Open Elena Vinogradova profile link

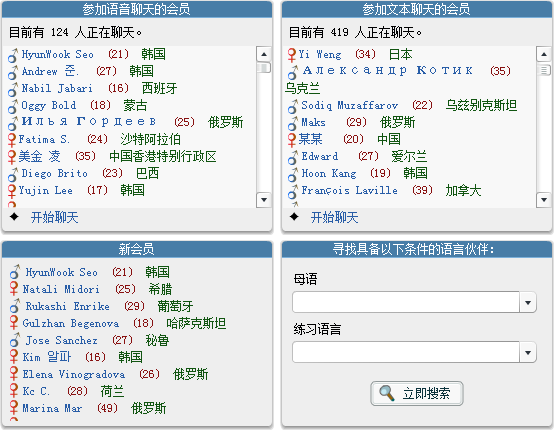tap(74, 374)
